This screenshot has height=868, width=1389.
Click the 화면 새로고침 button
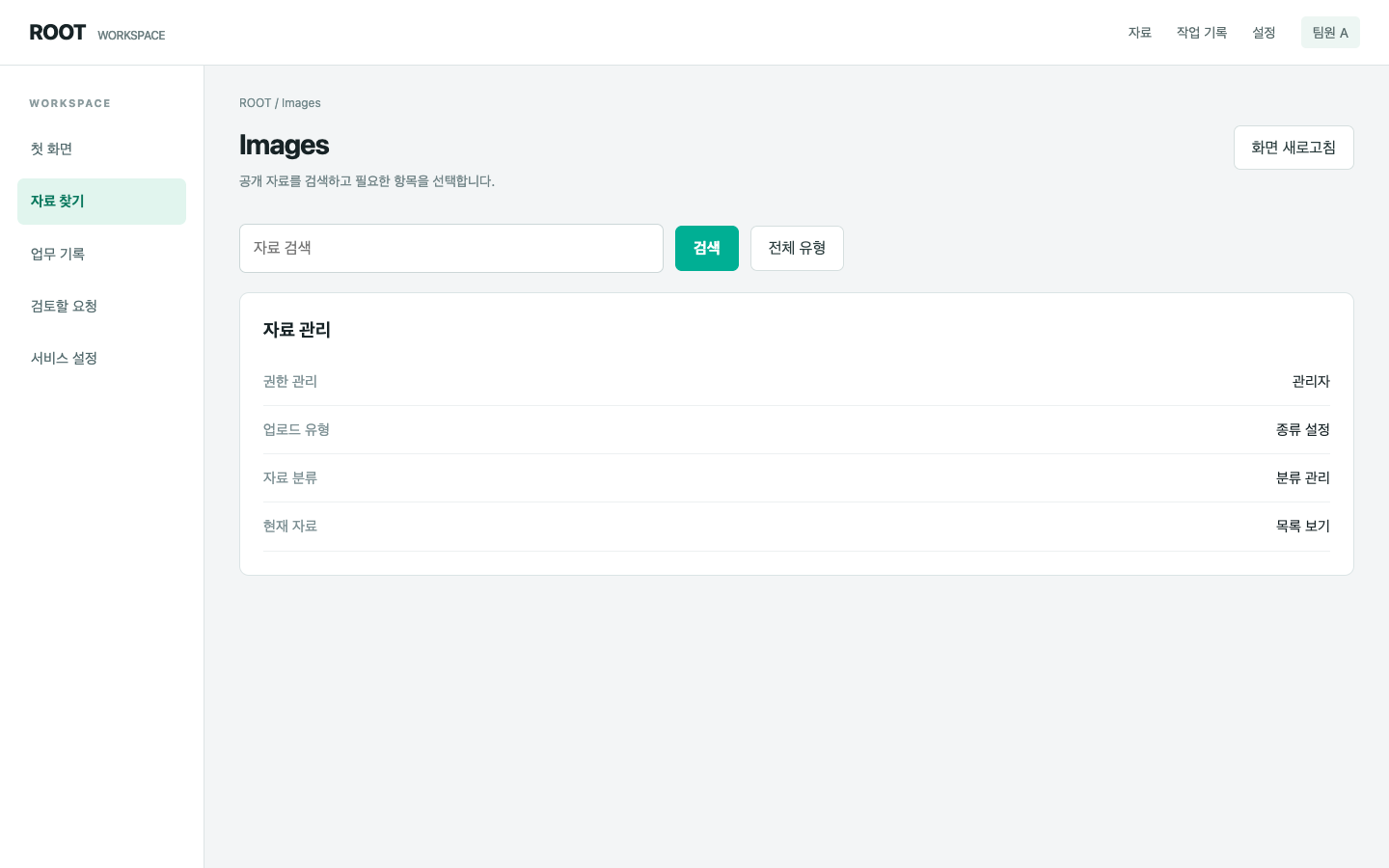(x=1294, y=148)
